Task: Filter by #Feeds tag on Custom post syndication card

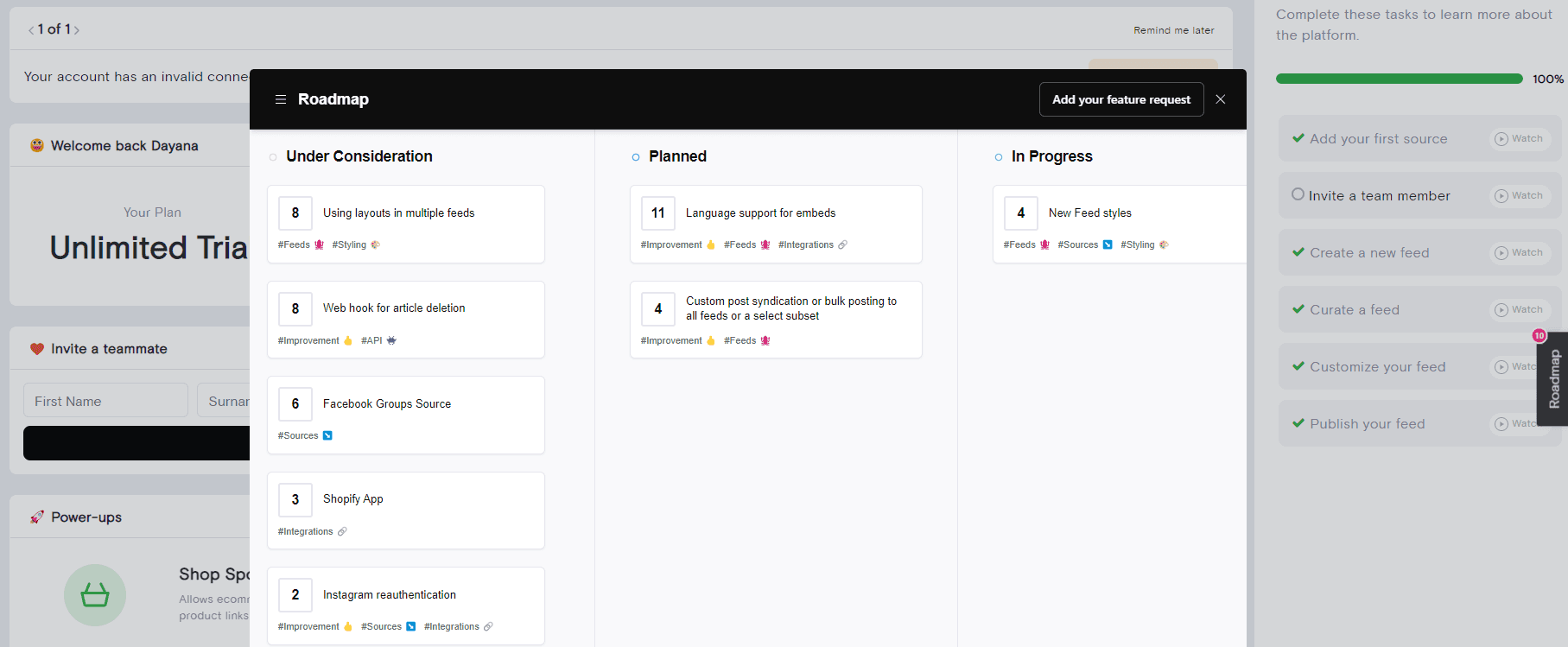Action: click(x=746, y=340)
